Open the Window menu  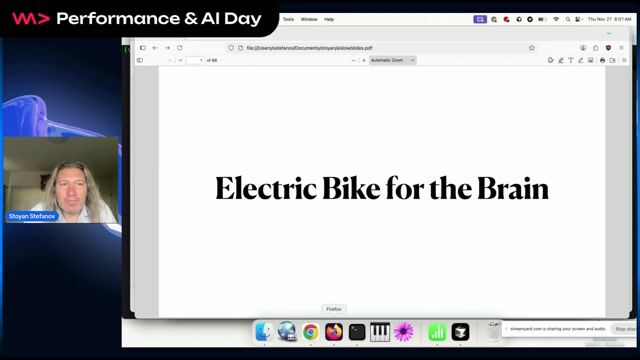[309, 19]
